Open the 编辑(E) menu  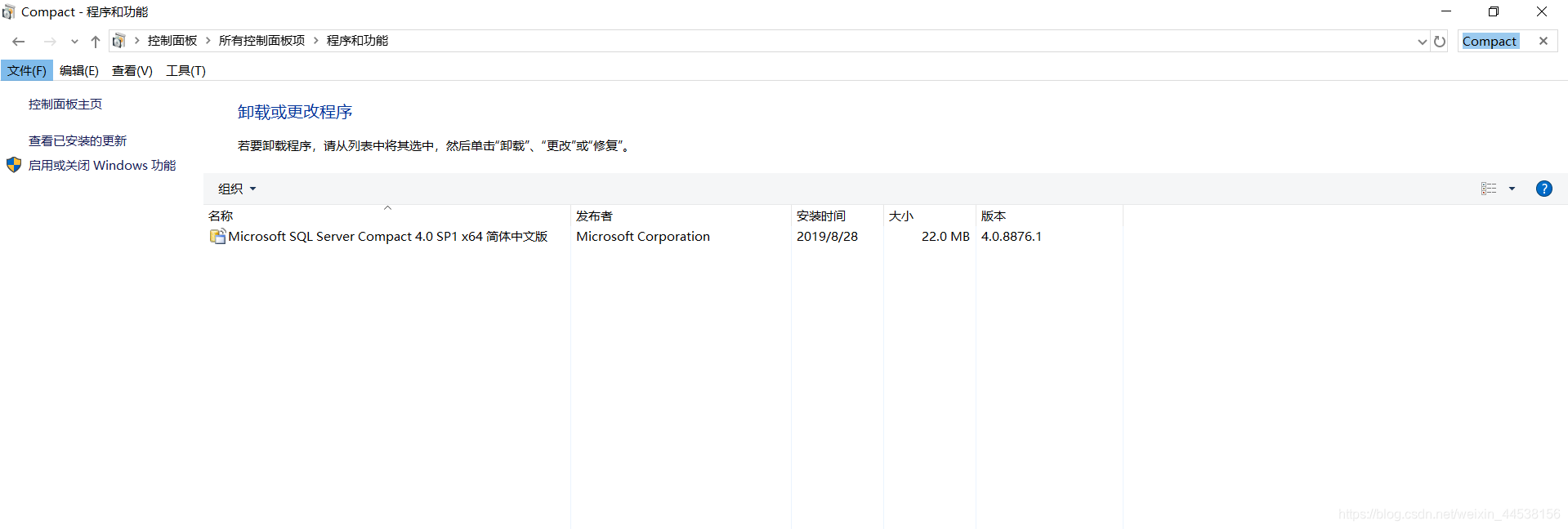[x=79, y=71]
